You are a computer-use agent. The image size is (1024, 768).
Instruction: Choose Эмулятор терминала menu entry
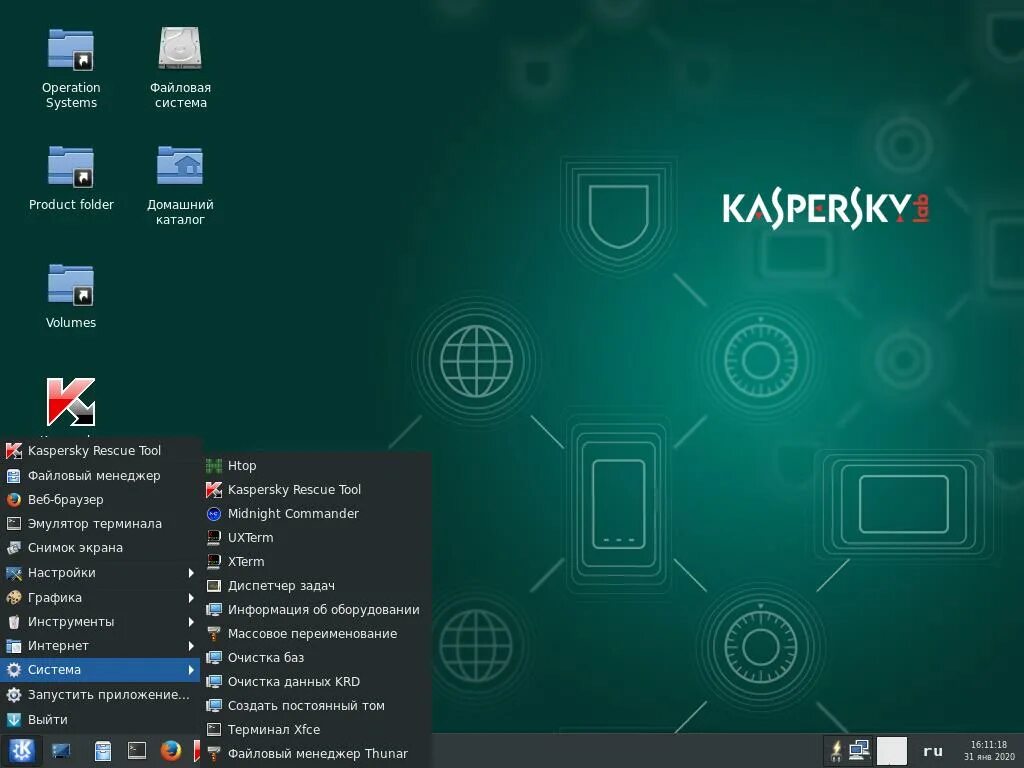101,524
